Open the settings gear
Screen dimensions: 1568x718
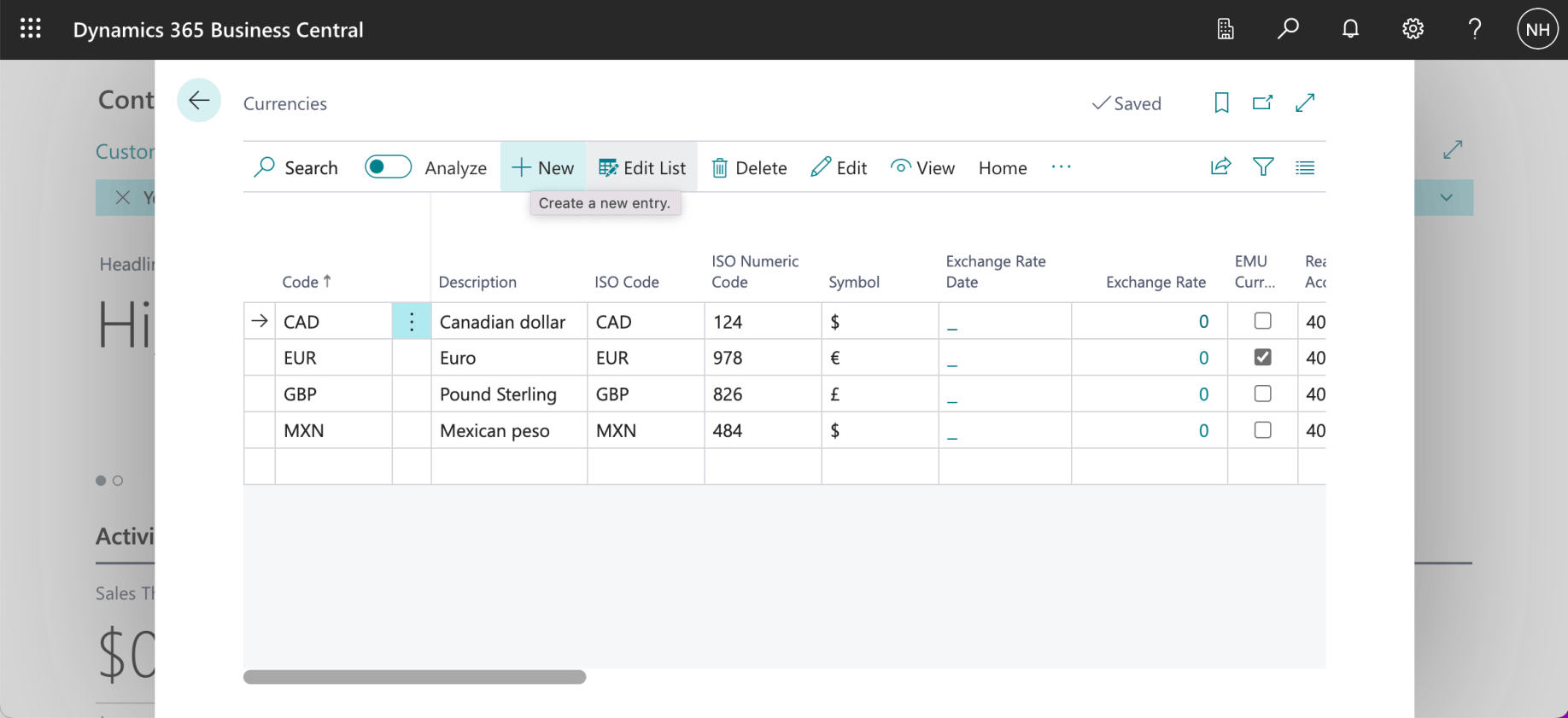pos(1413,29)
